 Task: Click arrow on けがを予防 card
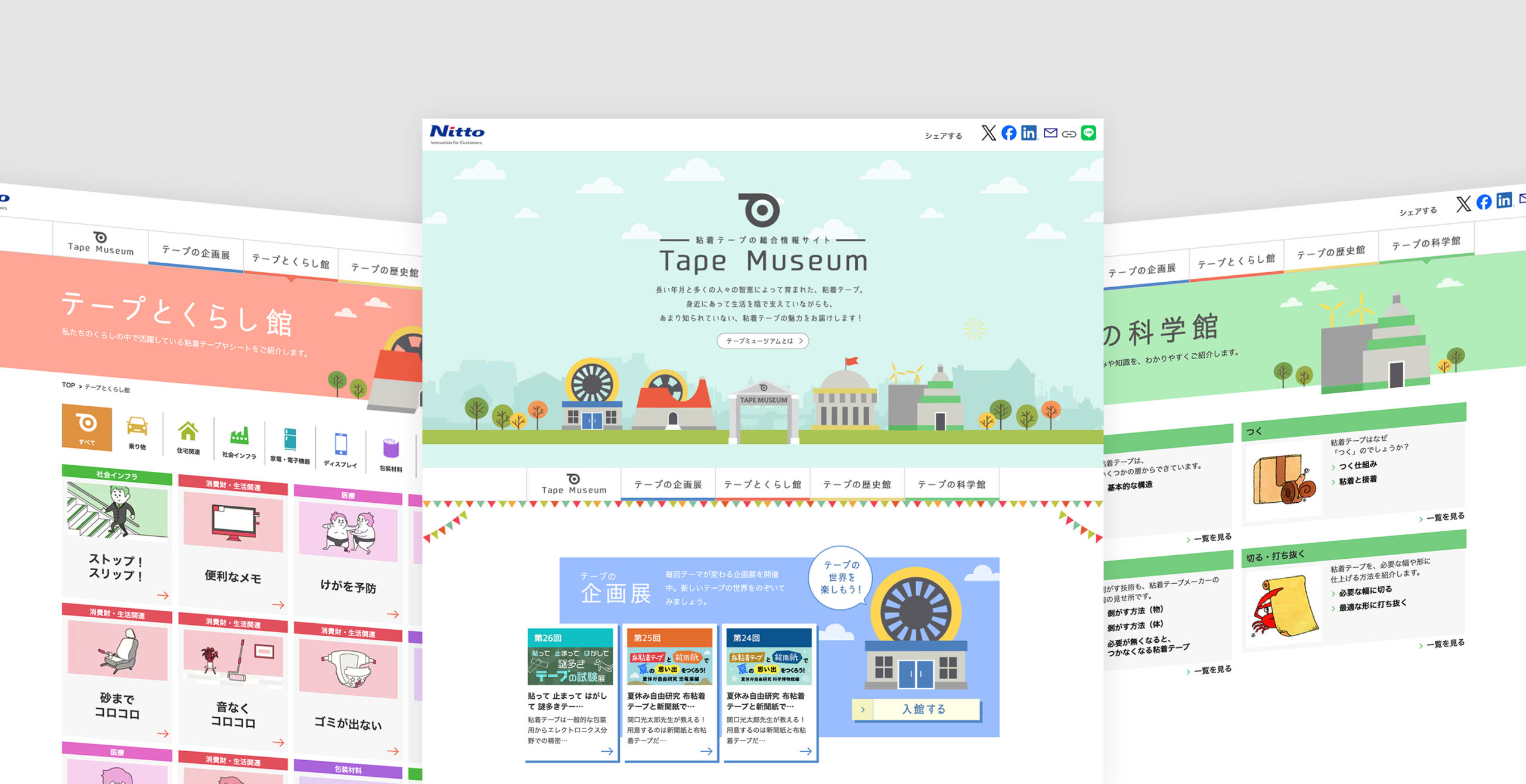pos(393,614)
